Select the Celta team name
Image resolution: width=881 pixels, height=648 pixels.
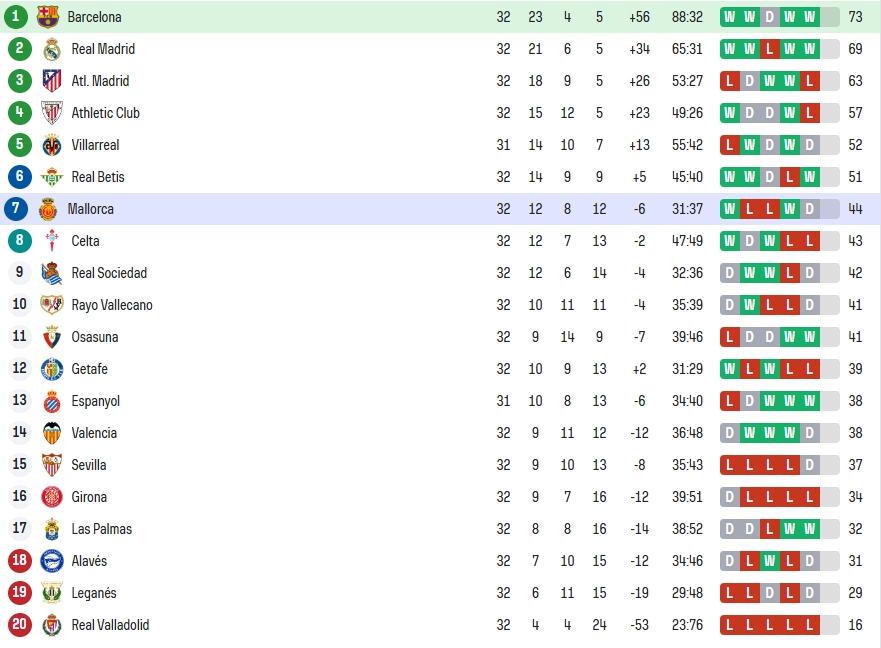click(85, 241)
